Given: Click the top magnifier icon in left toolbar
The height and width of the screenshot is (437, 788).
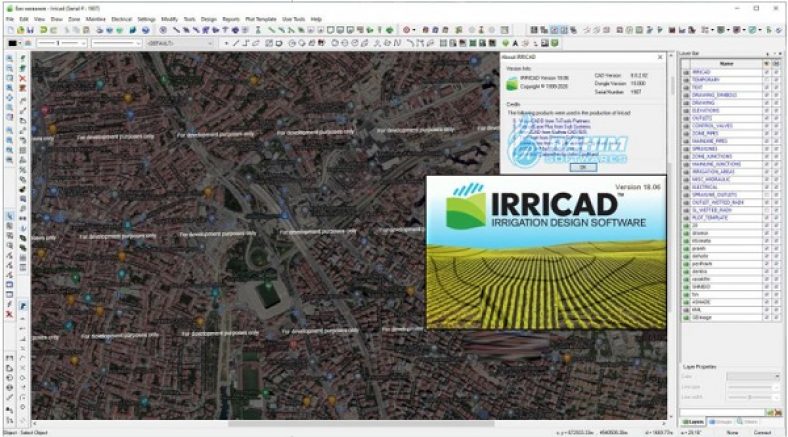Looking at the screenshot, I should [10, 59].
